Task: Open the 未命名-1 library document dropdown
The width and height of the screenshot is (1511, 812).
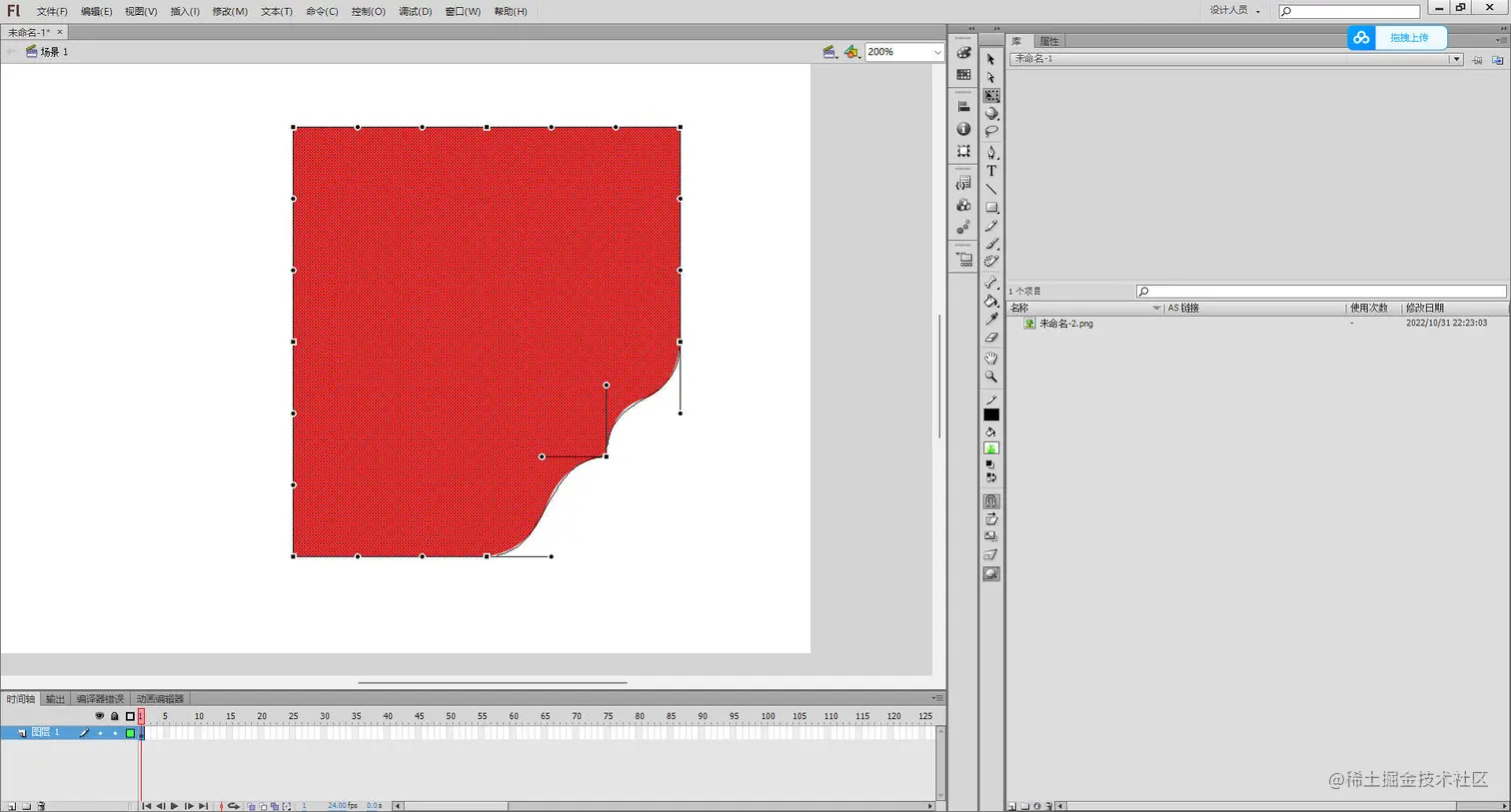Action: [1457, 58]
